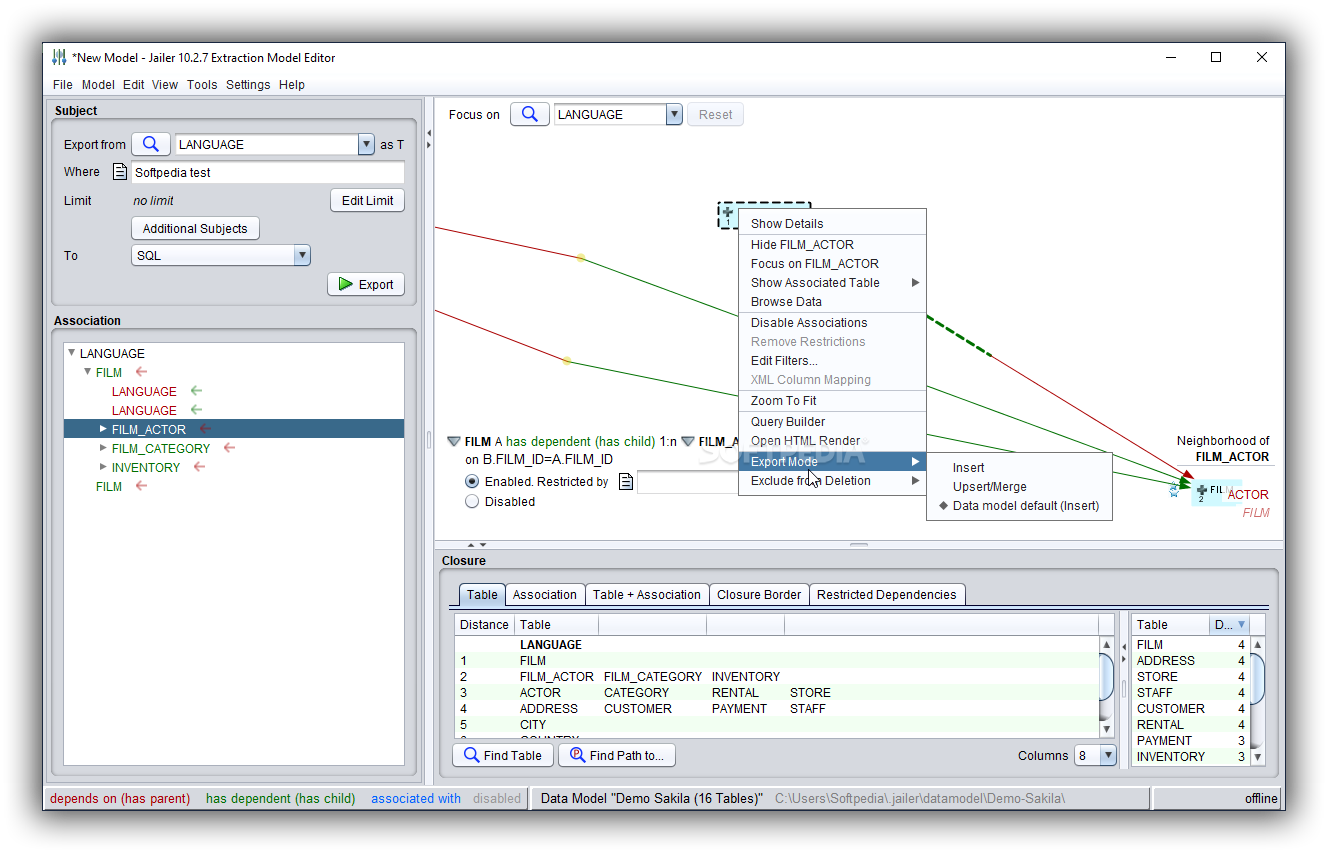Choose Hide FILM_ACTOR from context menu
Image resolution: width=1328 pixels, height=853 pixels.
[832, 244]
